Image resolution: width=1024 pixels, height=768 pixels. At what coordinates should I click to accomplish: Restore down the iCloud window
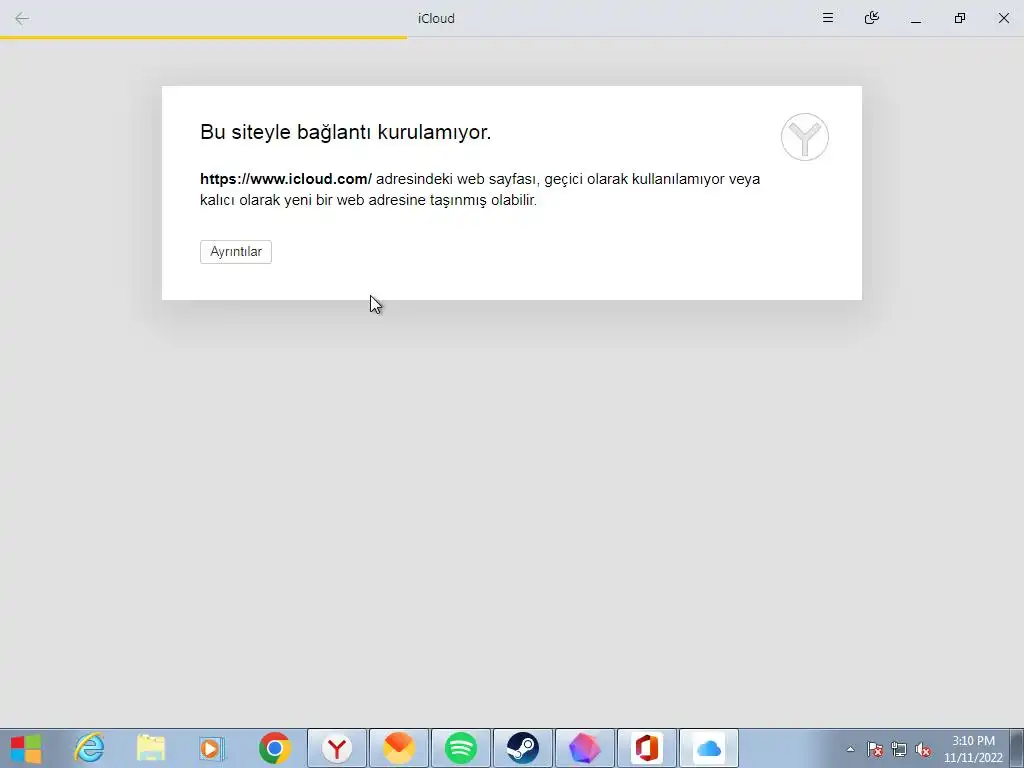pos(959,18)
